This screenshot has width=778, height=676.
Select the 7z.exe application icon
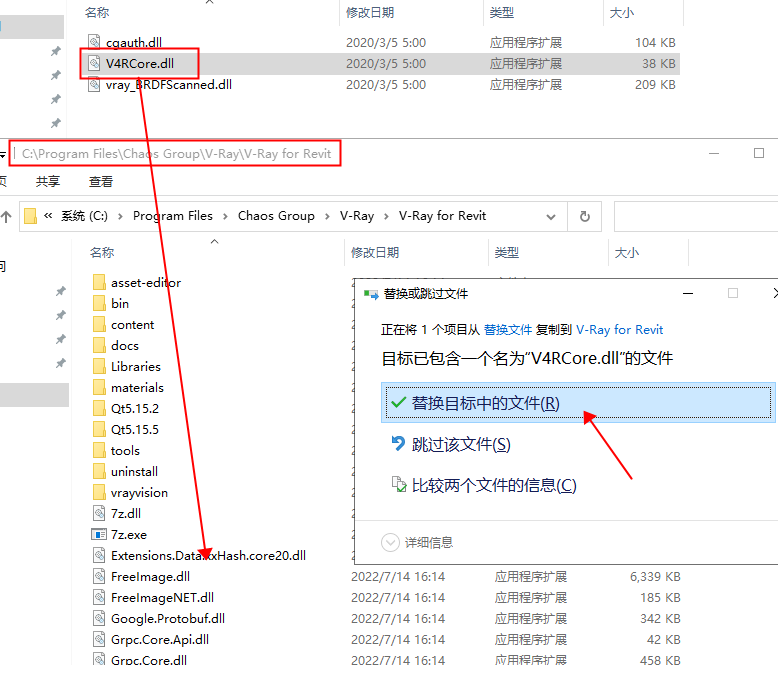[99, 535]
